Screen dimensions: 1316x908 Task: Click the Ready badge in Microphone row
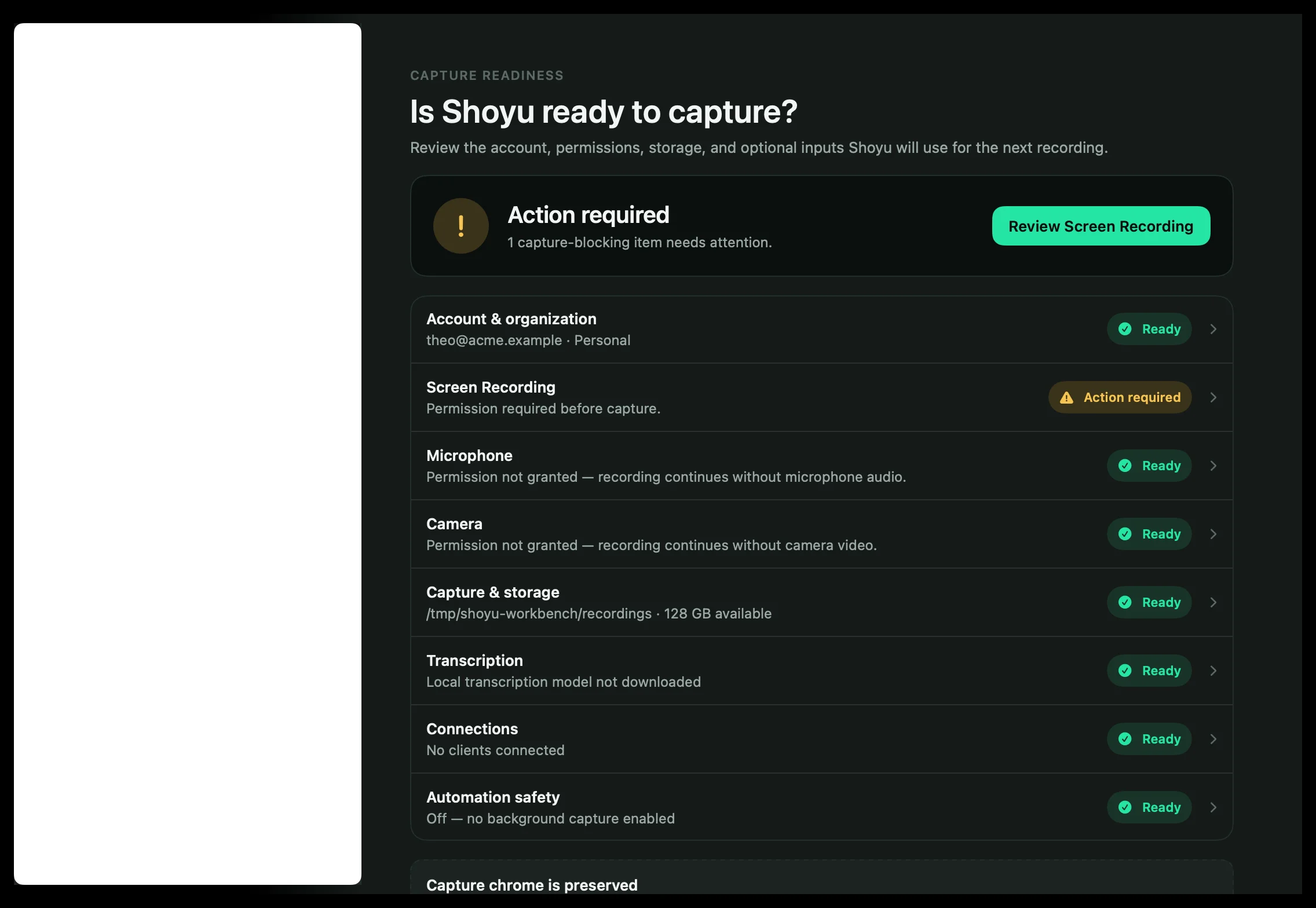coord(1149,466)
